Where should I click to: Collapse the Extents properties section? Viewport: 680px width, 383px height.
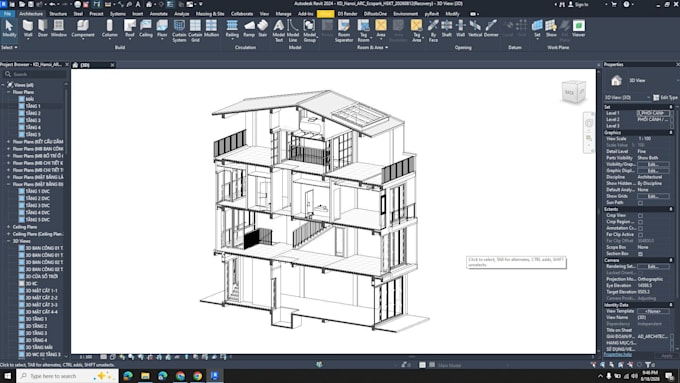671,209
